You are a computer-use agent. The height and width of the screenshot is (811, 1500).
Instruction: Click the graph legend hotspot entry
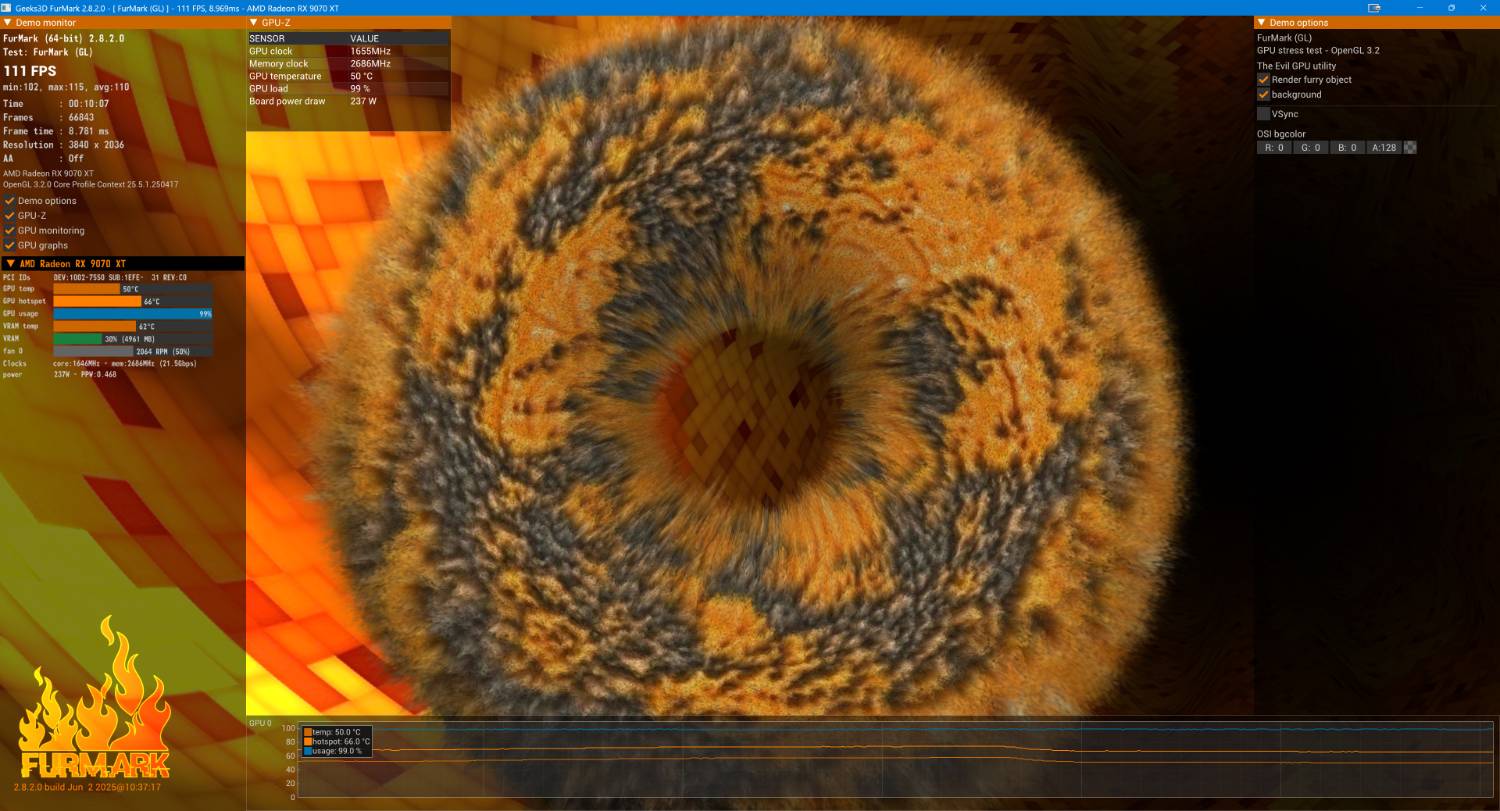337,741
